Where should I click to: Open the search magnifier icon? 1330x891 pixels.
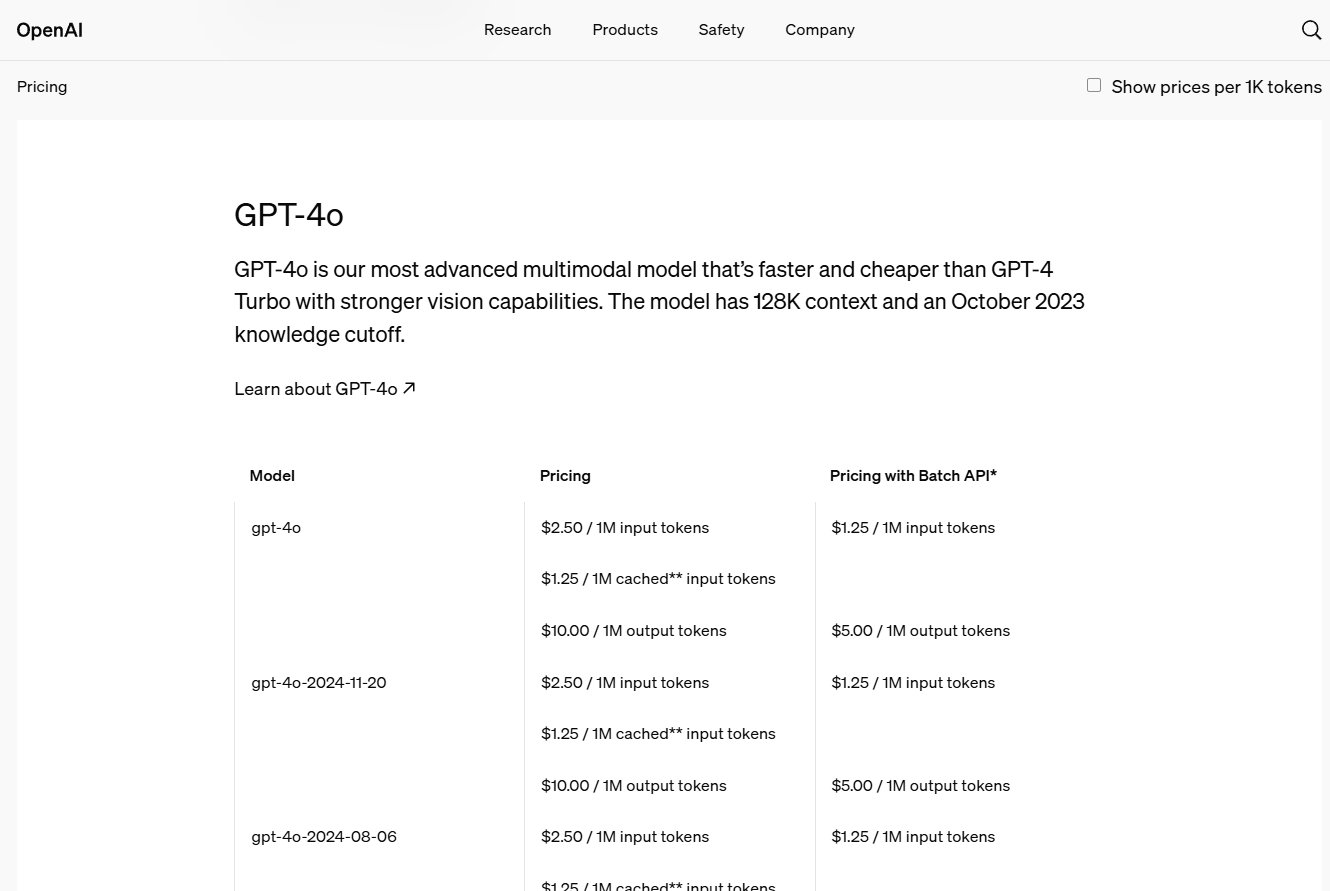point(1311,30)
